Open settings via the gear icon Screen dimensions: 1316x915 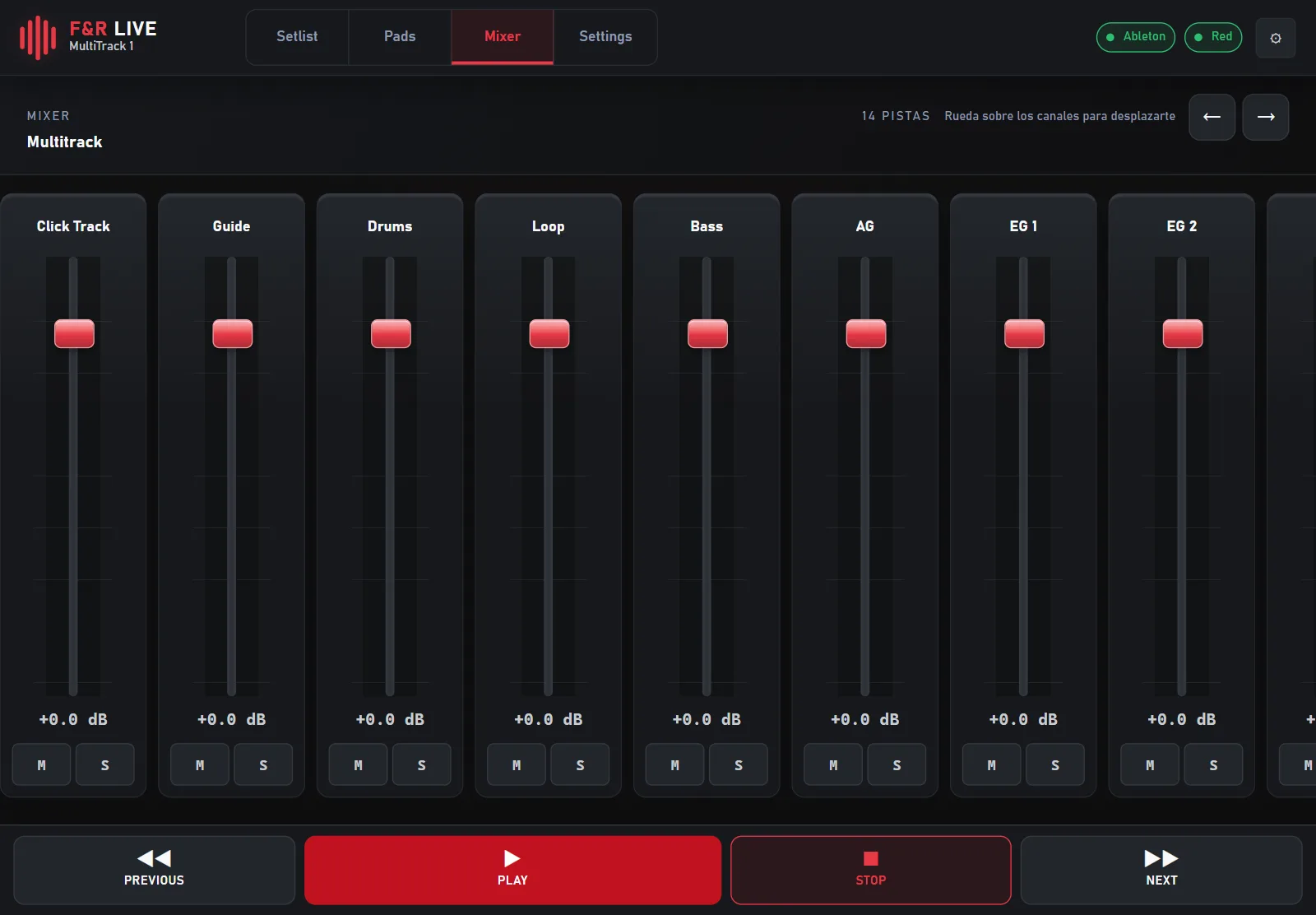click(x=1275, y=38)
